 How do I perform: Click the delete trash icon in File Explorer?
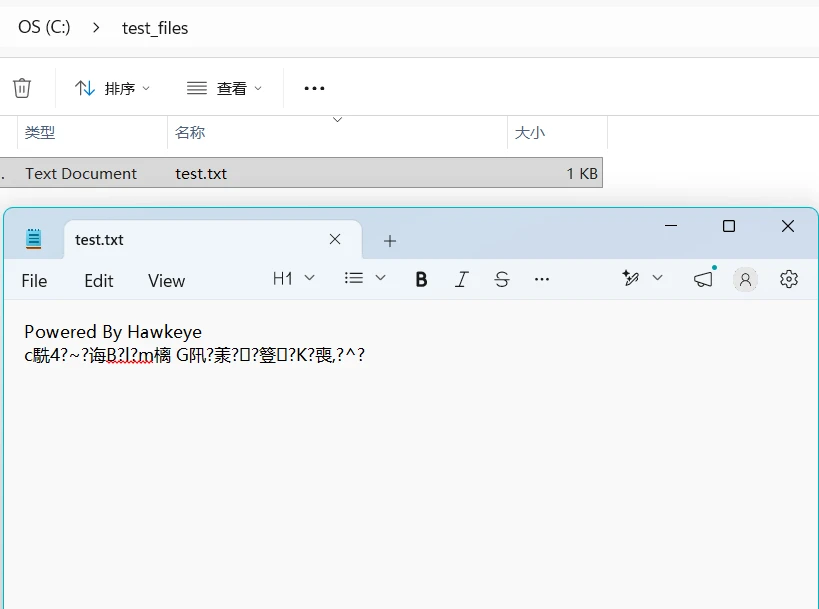tap(22, 88)
